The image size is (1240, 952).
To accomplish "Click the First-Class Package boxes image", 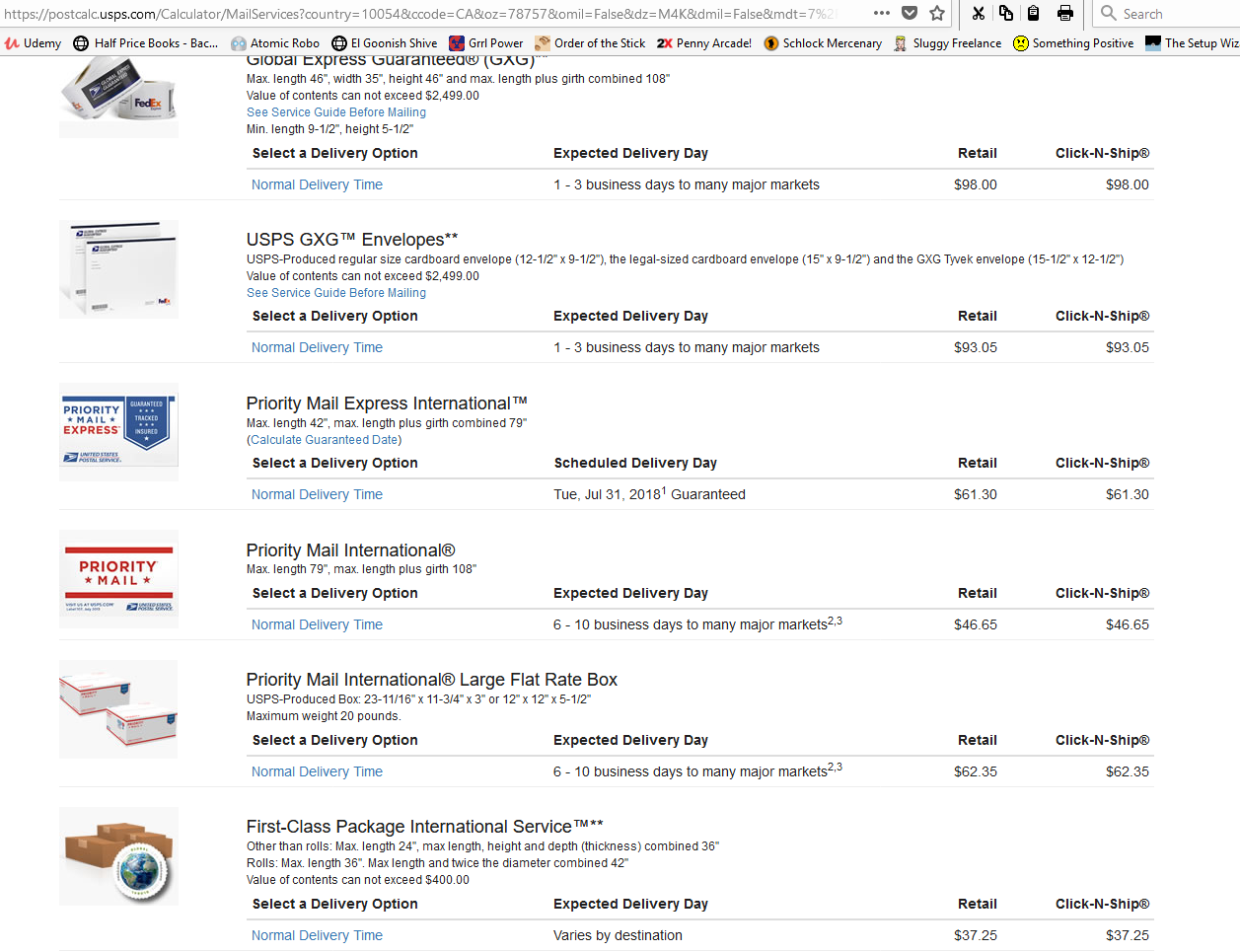I will point(118,856).
